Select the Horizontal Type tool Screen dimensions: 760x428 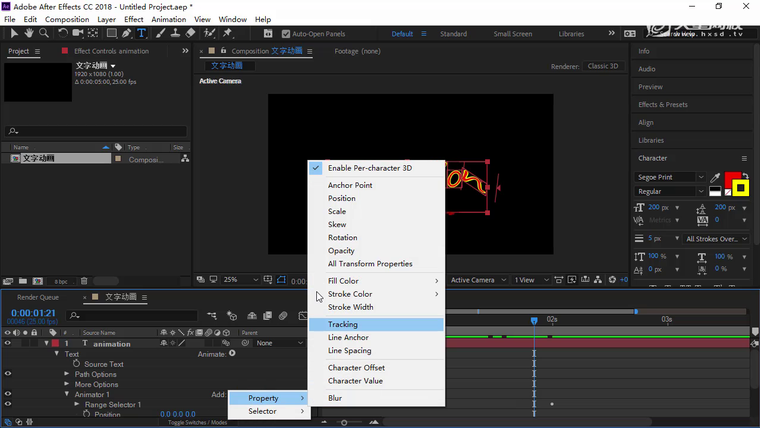point(141,33)
